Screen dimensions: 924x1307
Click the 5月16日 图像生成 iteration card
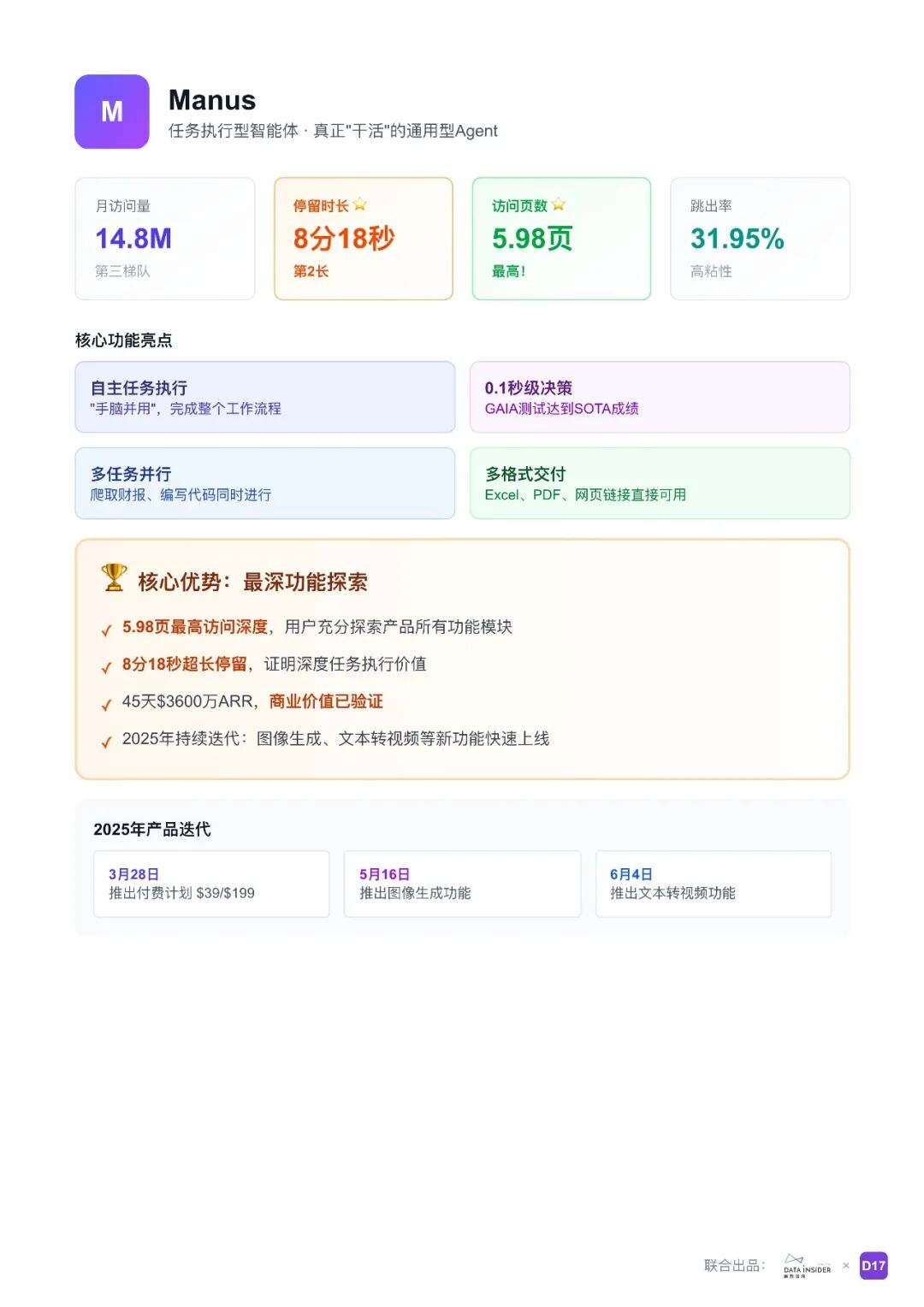point(462,884)
